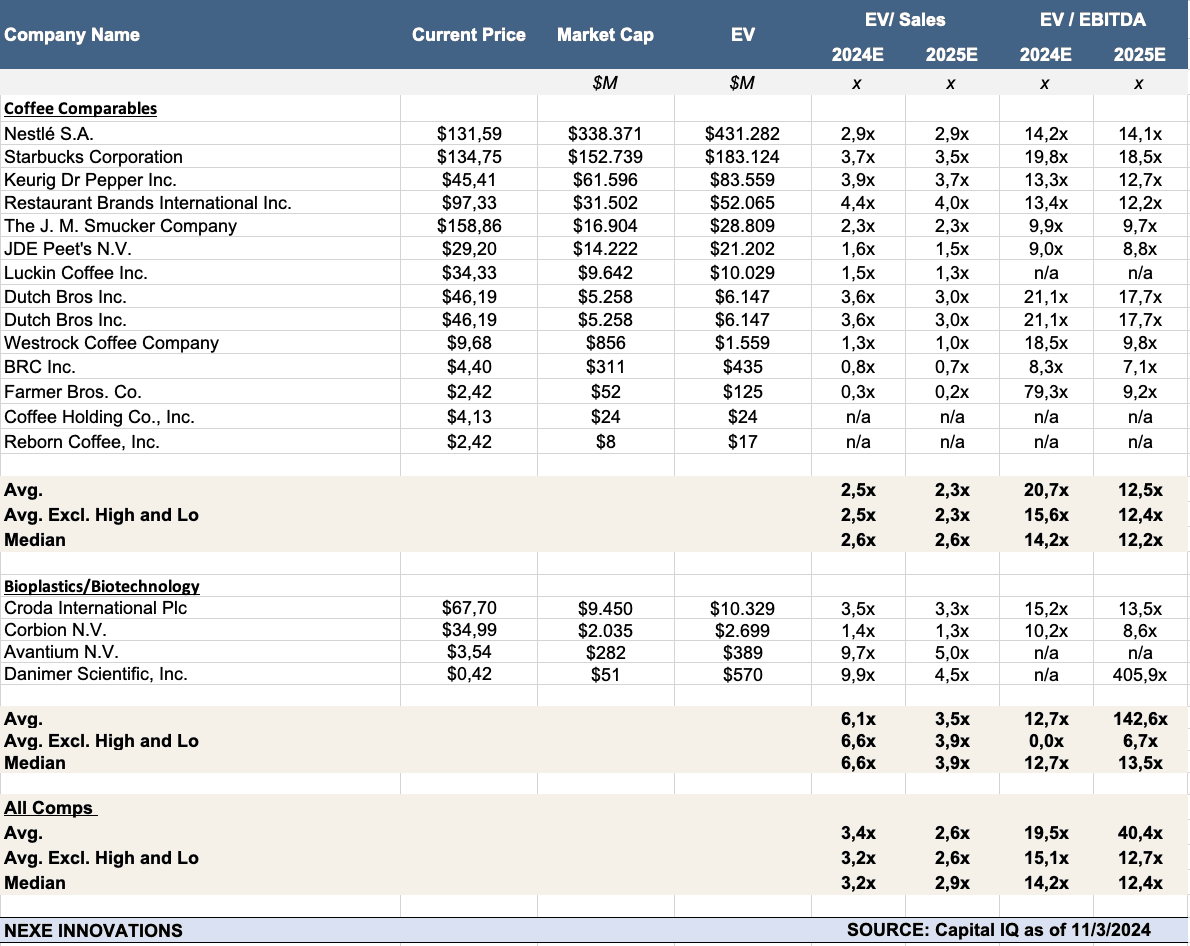Screen dimensions: 1190x946
Task: Click Keurig EV value $83.559
Action: (x=742, y=180)
